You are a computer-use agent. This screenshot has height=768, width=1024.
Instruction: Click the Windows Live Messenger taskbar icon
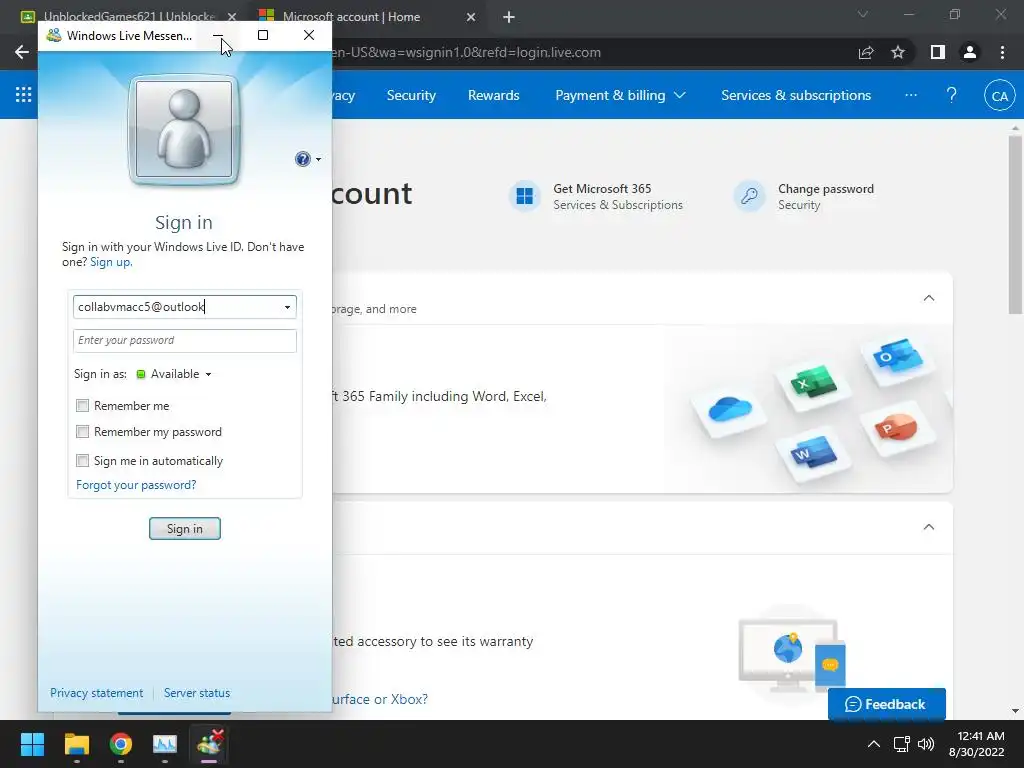pyautogui.click(x=210, y=744)
